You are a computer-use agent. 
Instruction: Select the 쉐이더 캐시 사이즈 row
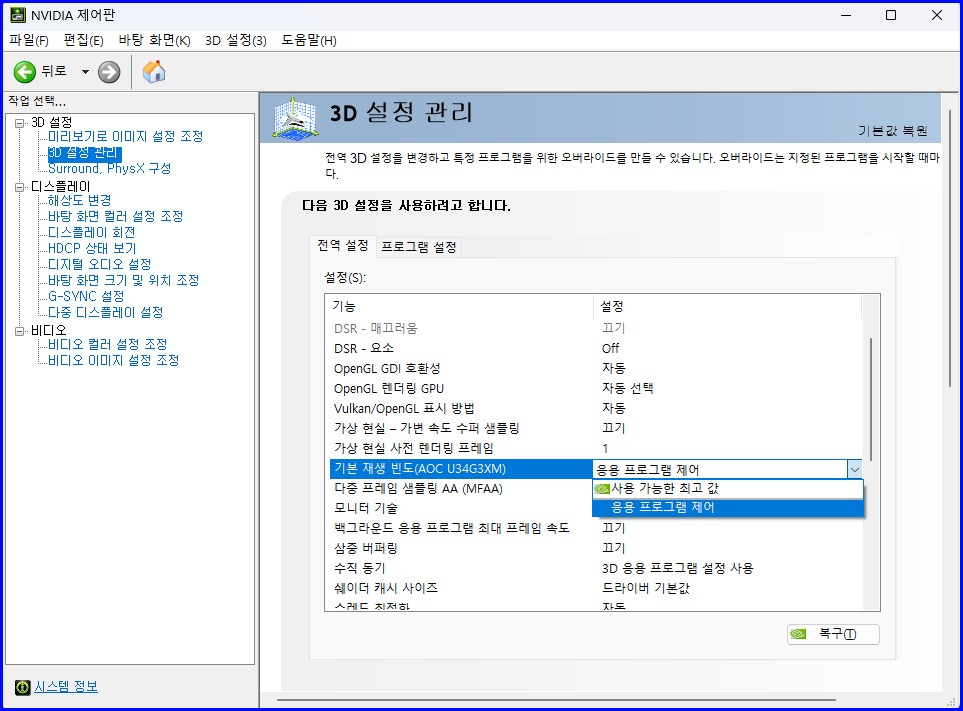coord(596,588)
